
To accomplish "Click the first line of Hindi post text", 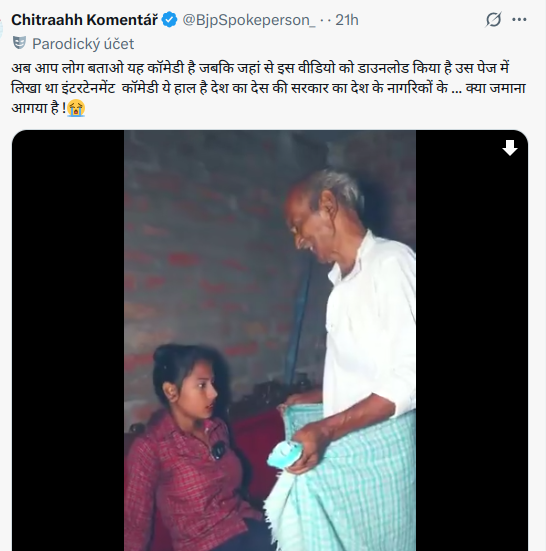I will tap(260, 68).
